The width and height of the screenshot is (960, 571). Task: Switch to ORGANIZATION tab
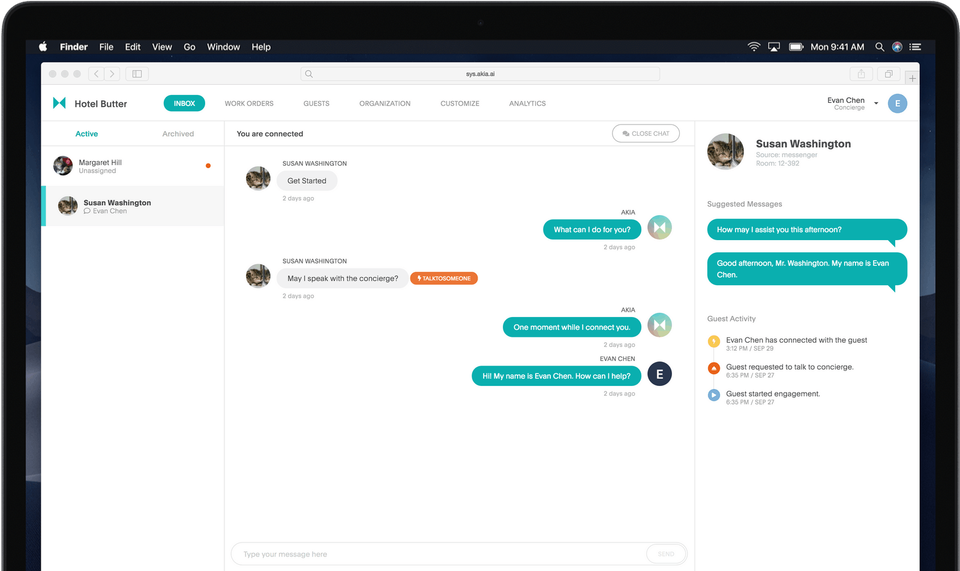pos(385,103)
